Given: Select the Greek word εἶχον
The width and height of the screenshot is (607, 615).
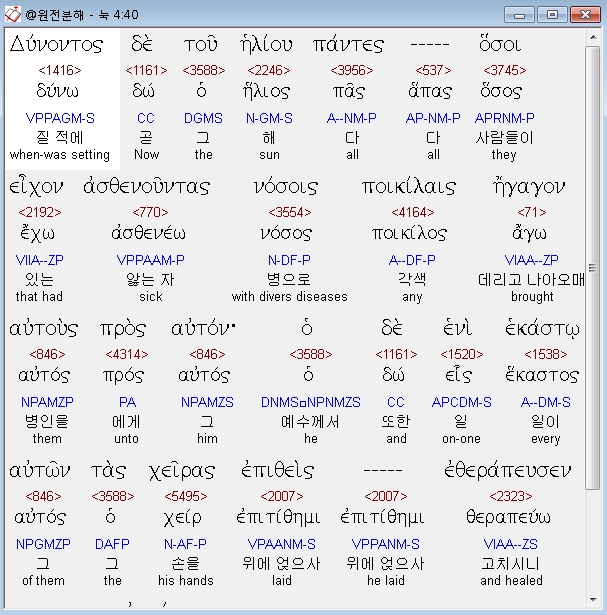Looking at the screenshot, I should point(36,187).
